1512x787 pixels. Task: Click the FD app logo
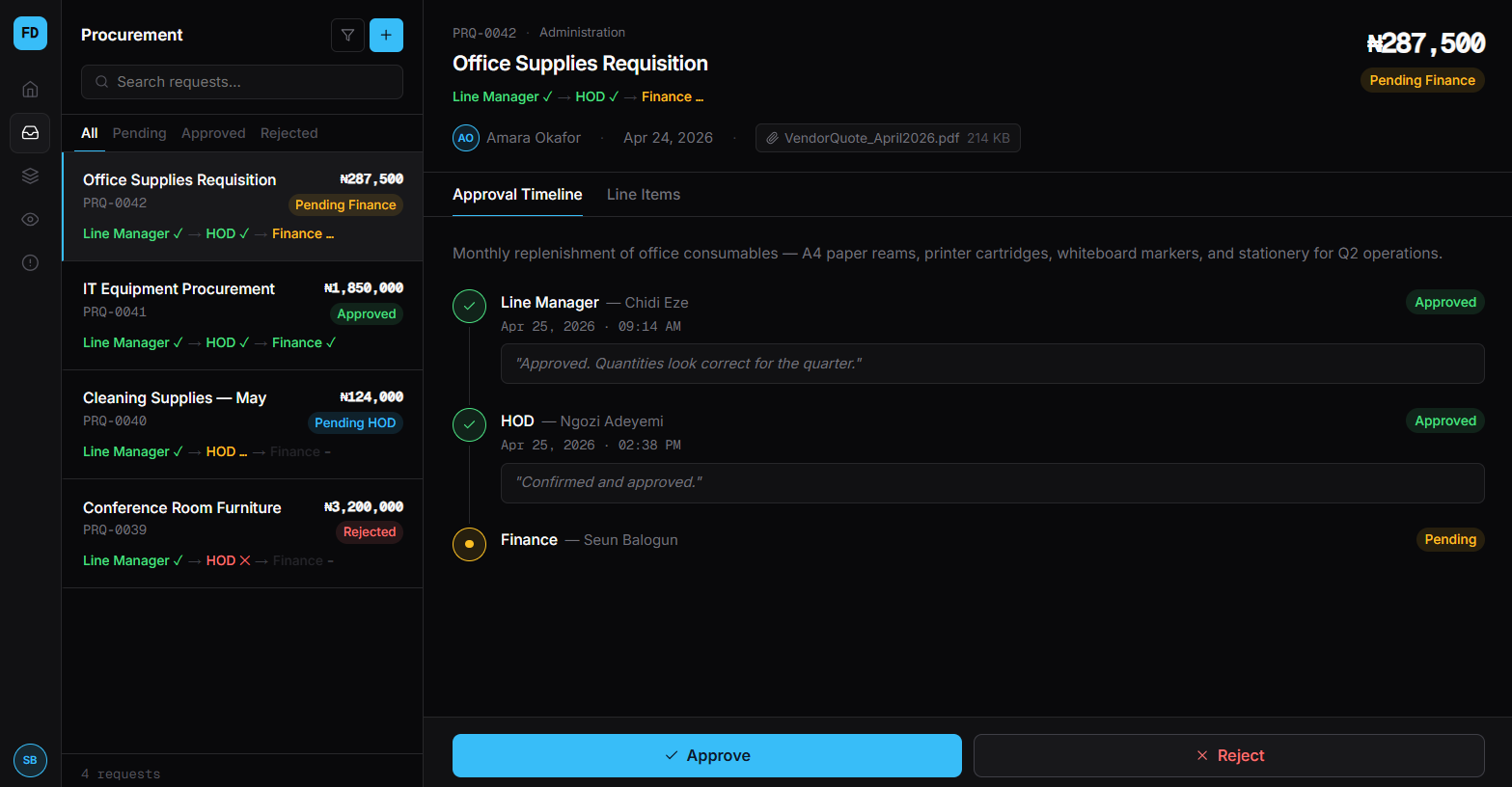[x=30, y=33]
